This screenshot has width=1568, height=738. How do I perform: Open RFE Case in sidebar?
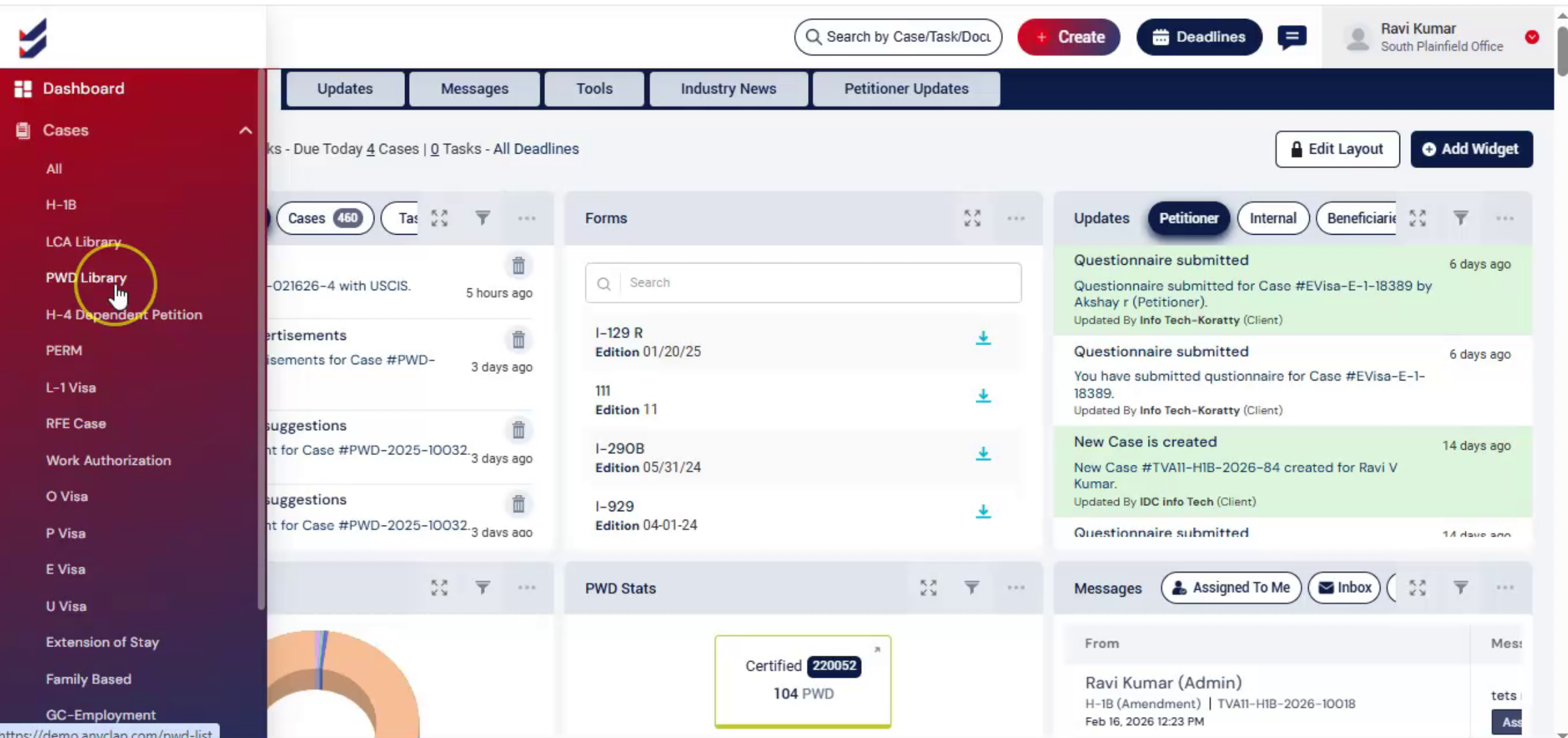click(x=76, y=424)
